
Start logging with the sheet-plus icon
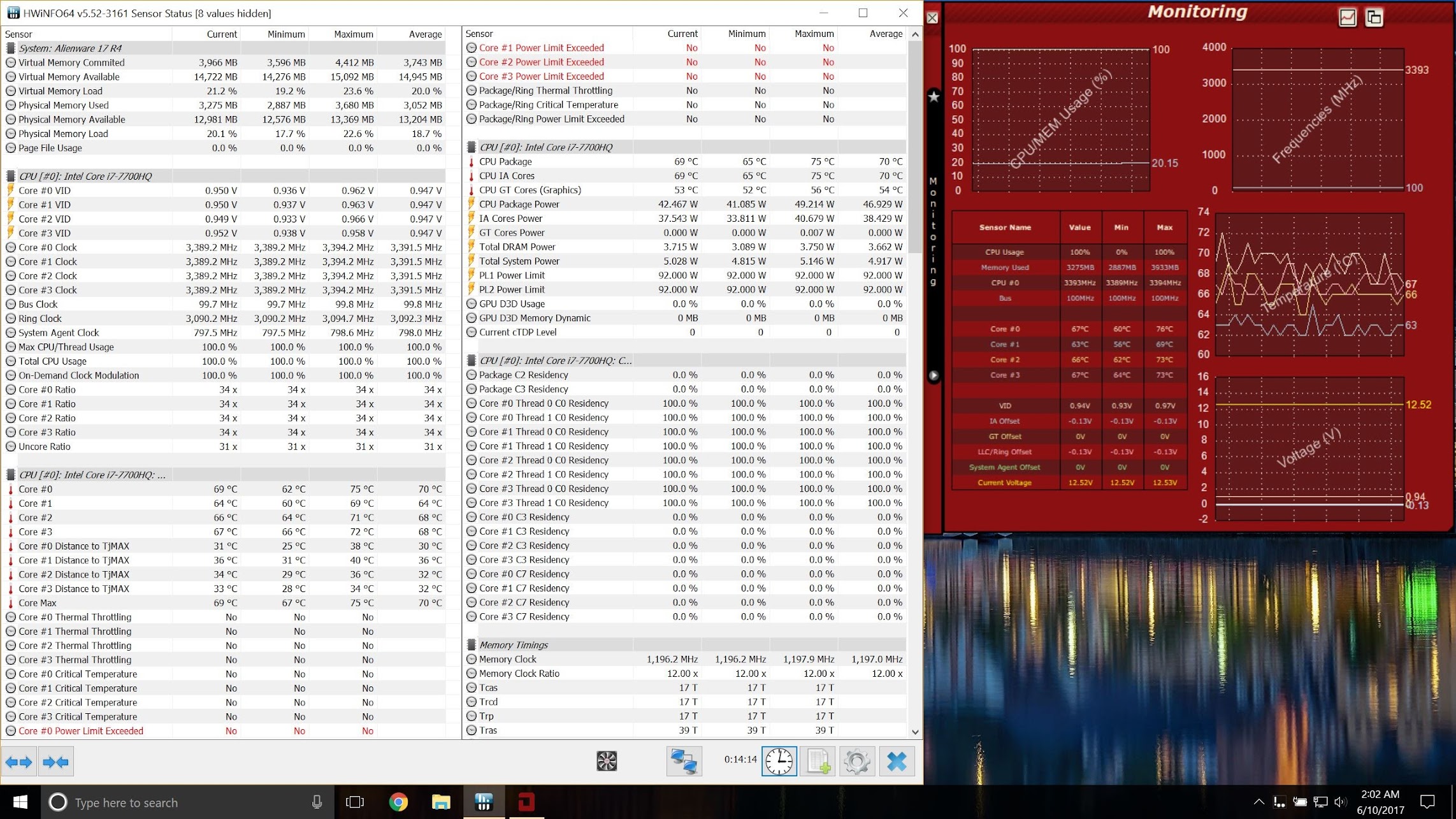tap(818, 762)
